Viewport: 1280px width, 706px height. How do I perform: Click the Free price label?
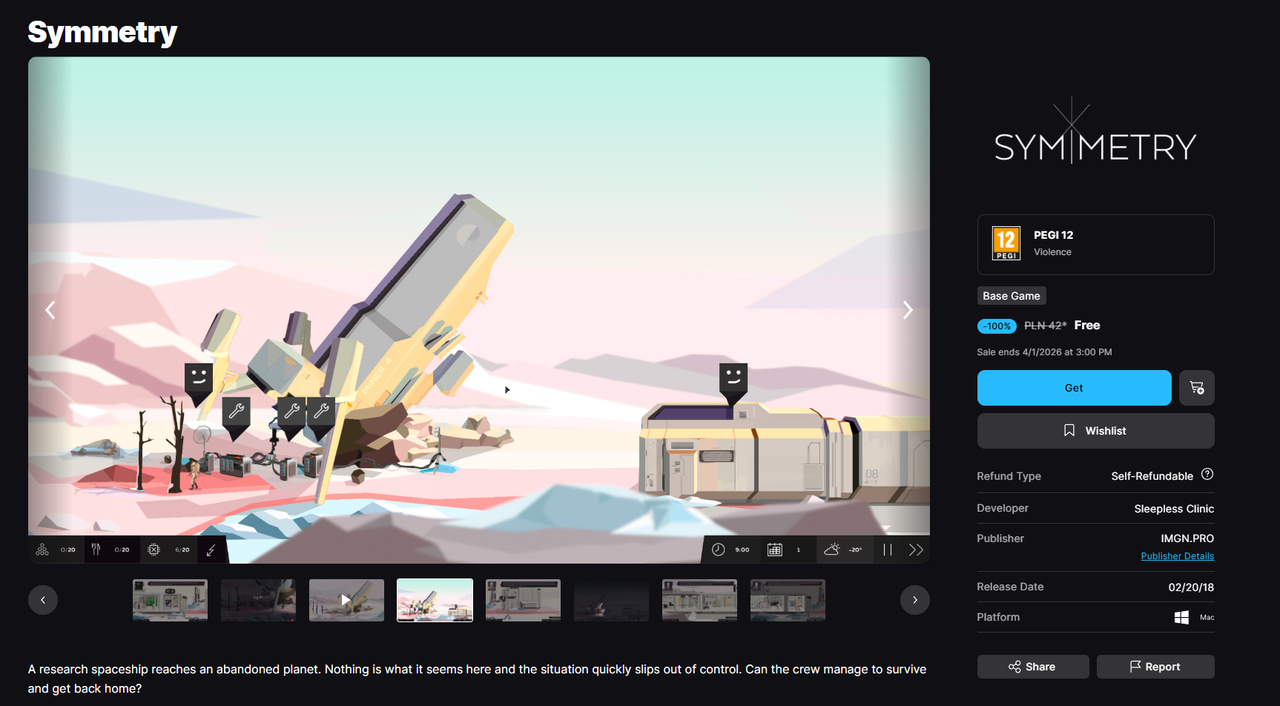[1087, 325]
